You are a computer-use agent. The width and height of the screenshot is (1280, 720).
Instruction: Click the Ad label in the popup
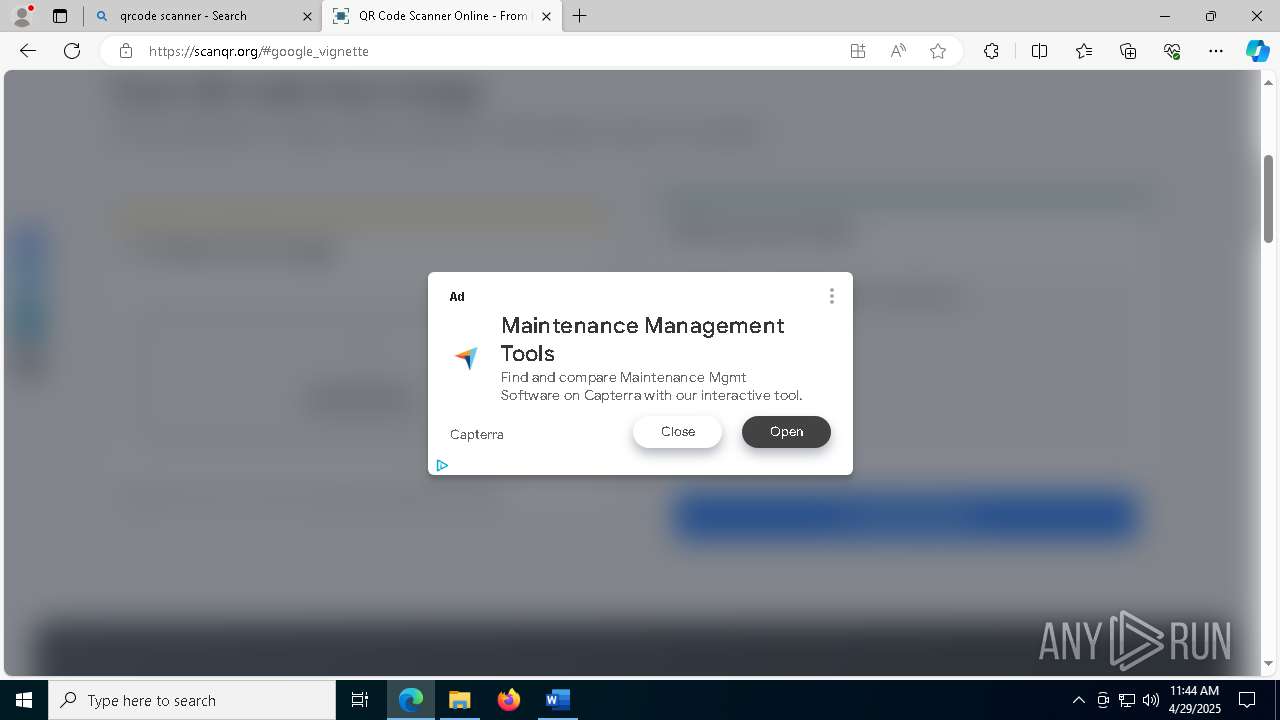457,297
